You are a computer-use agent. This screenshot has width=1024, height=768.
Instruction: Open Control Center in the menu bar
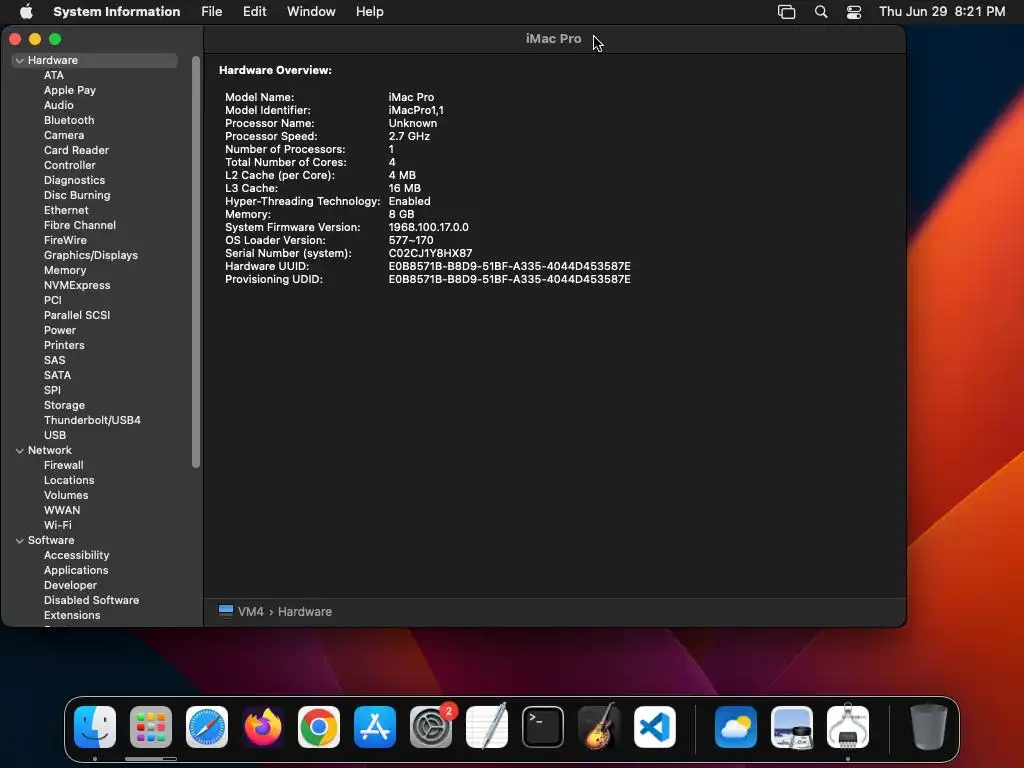click(854, 12)
